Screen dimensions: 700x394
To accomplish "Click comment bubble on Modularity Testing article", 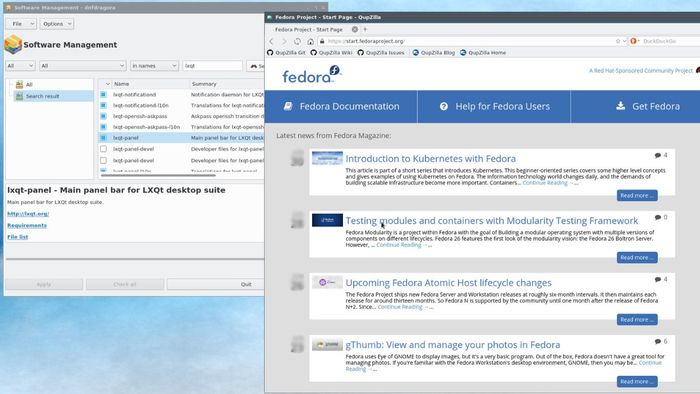I will [658, 217].
